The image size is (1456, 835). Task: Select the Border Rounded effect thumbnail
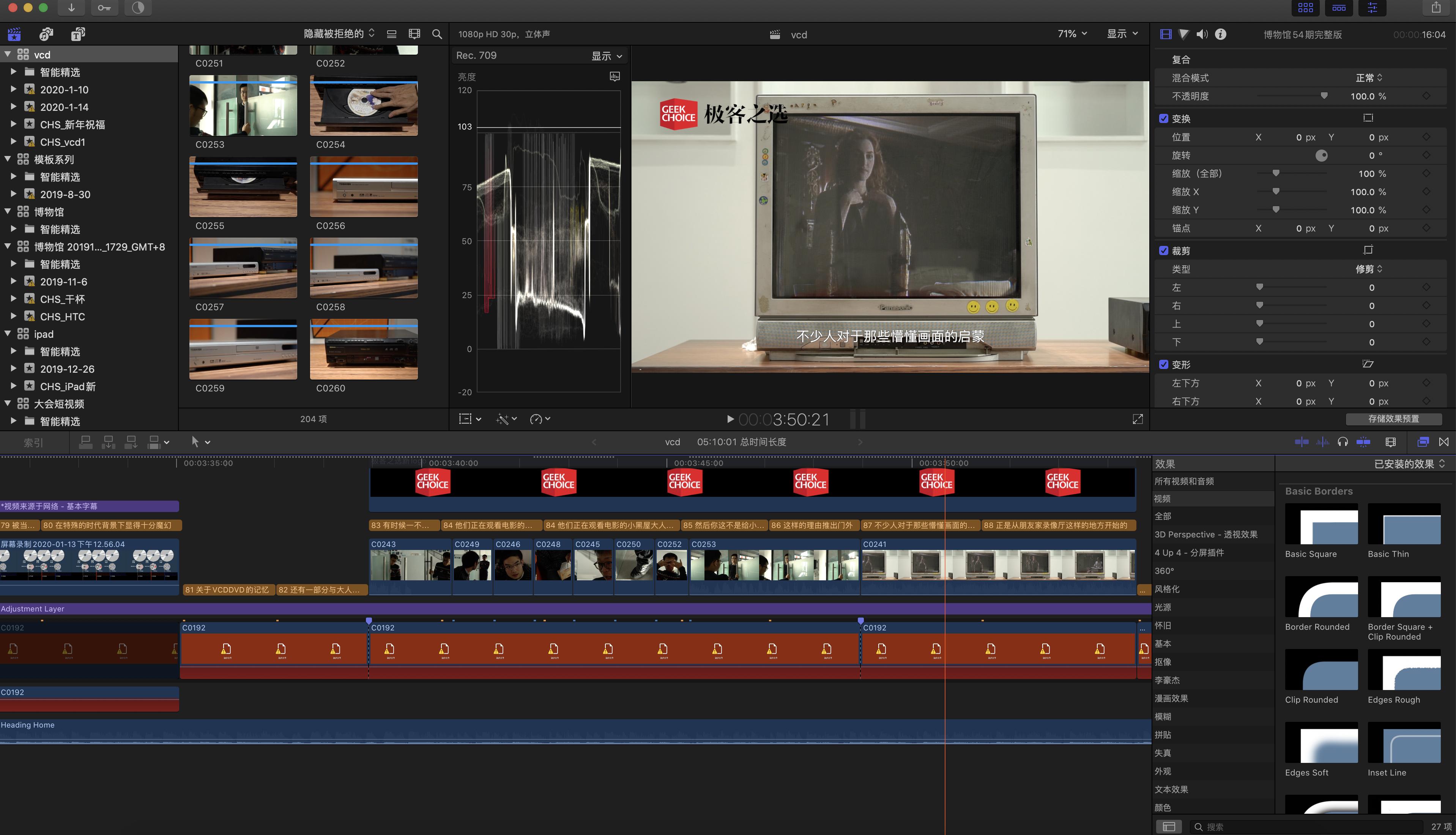[x=1321, y=596]
